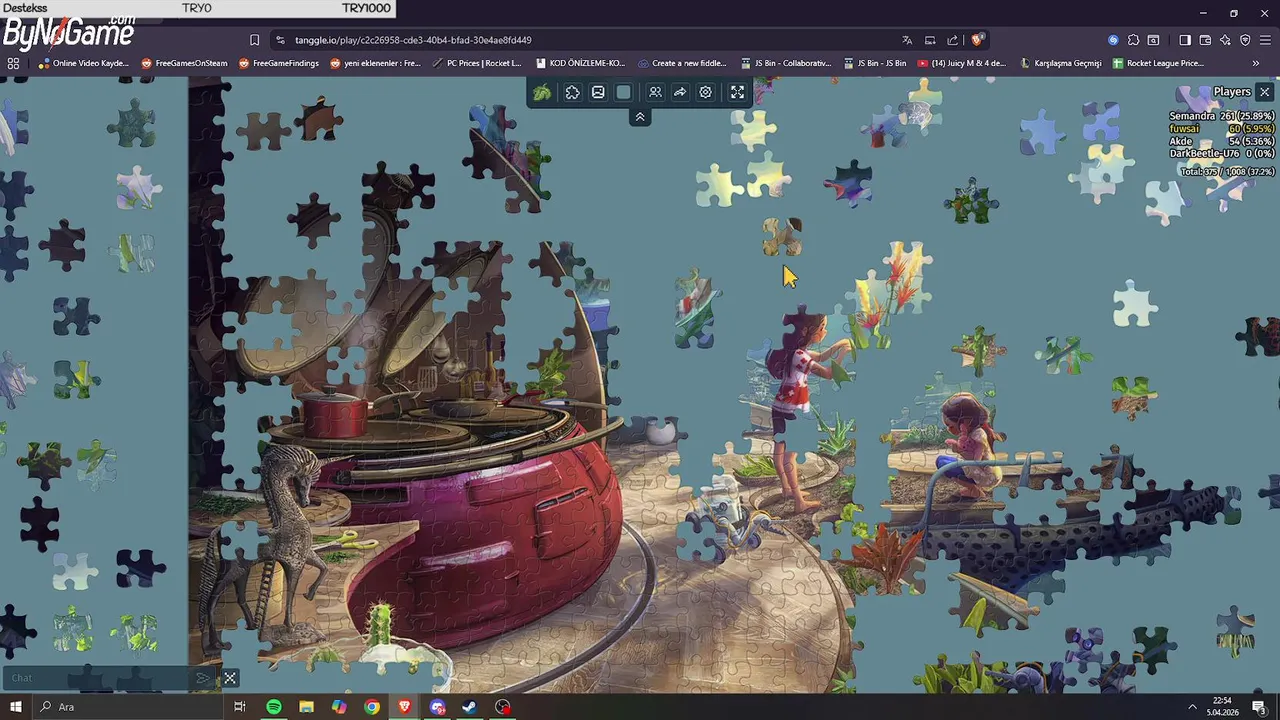Screen dimensions: 1280x720
Task: Toggle the browser sidebar panel
Action: (1185, 40)
